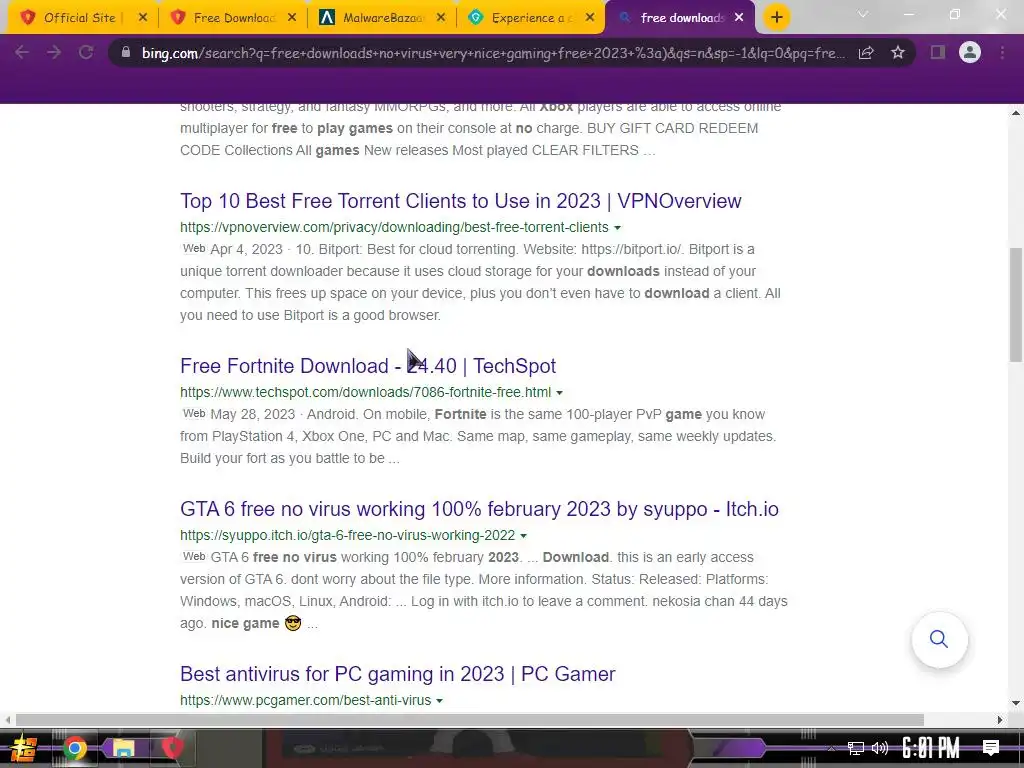This screenshot has width=1024, height=768.
Task: Click the vertical scrollbar up arrow
Action: coord(1016,113)
